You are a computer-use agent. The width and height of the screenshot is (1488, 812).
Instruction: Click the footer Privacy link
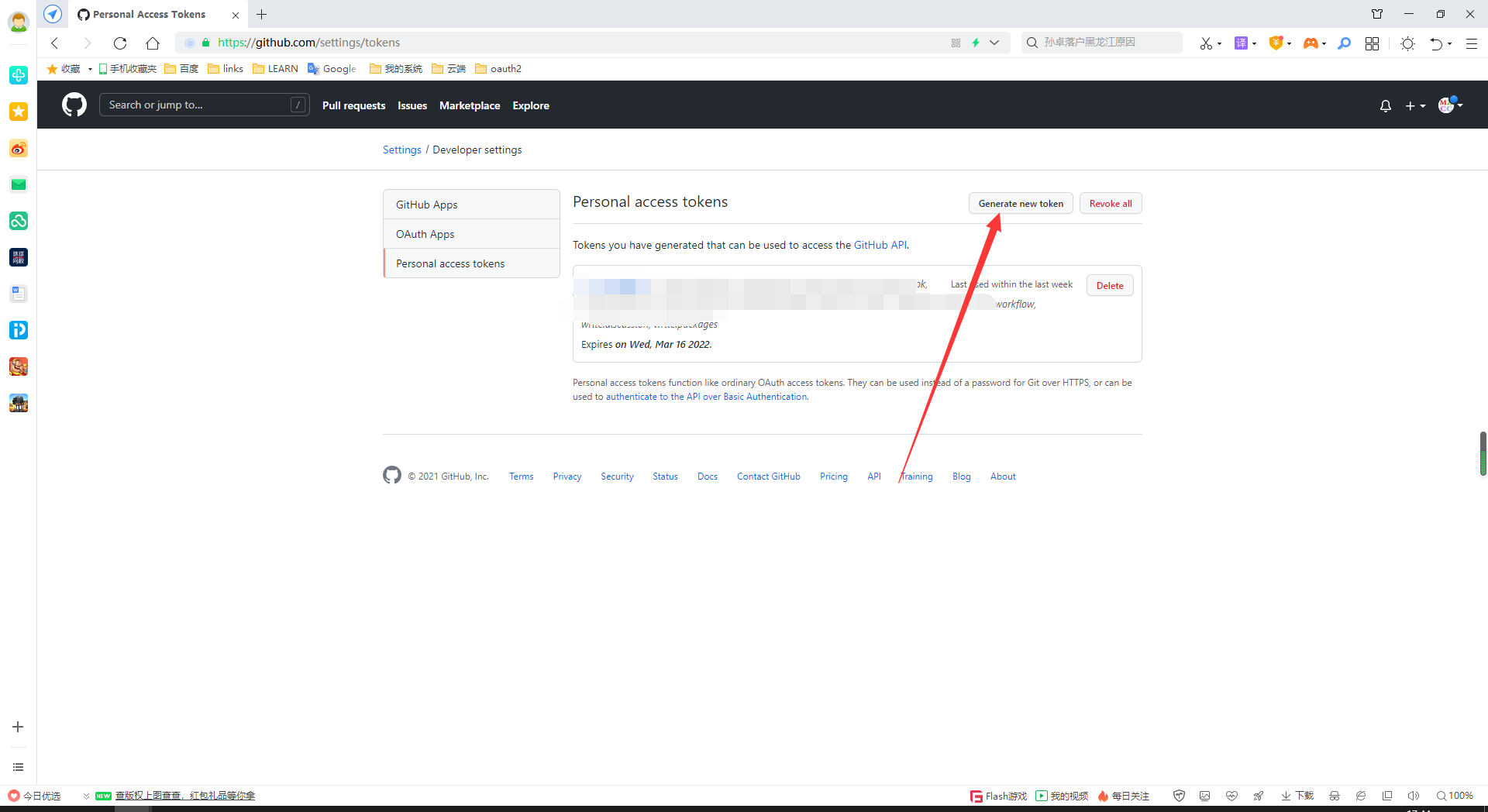pyautogui.click(x=567, y=477)
